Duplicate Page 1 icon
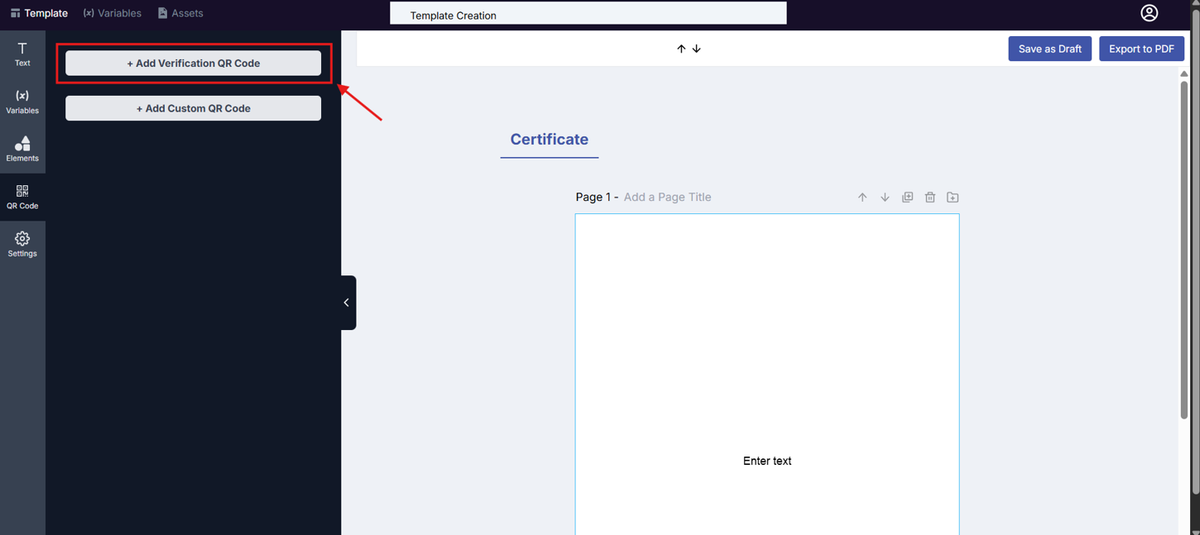 click(908, 197)
